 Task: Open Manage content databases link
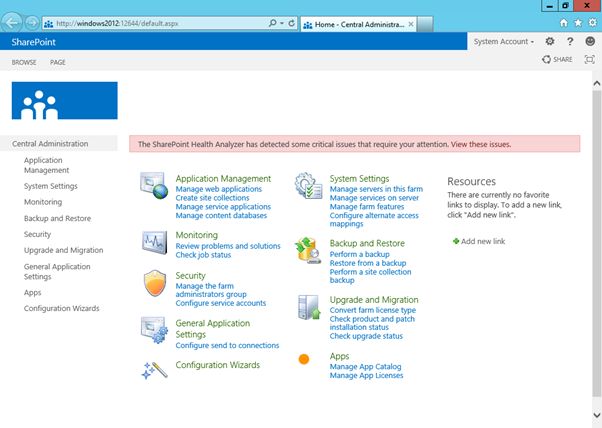(x=221, y=215)
